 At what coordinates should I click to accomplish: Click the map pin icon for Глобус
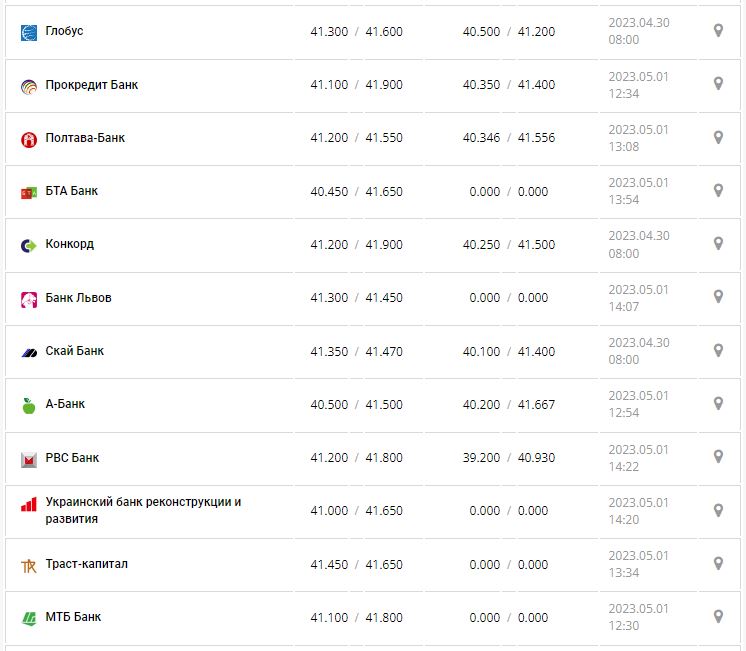click(718, 31)
